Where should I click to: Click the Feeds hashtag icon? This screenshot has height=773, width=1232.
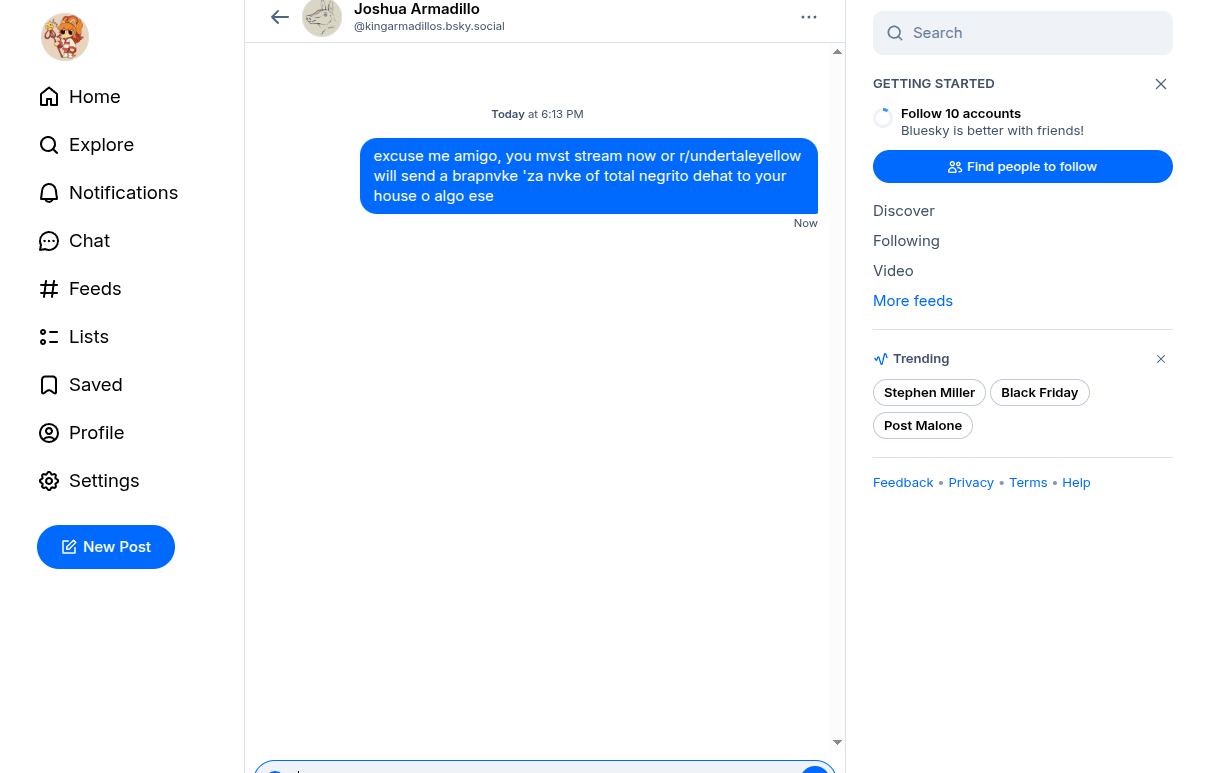coord(49,289)
